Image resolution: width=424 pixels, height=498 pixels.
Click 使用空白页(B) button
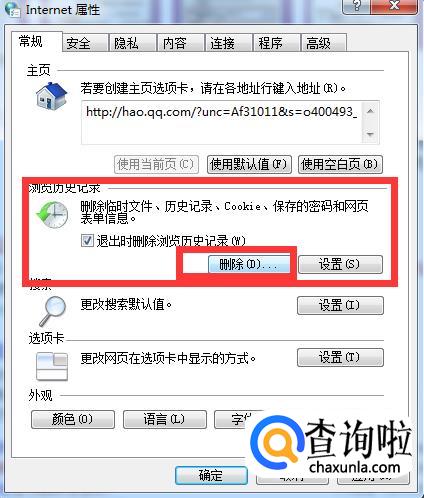340,164
